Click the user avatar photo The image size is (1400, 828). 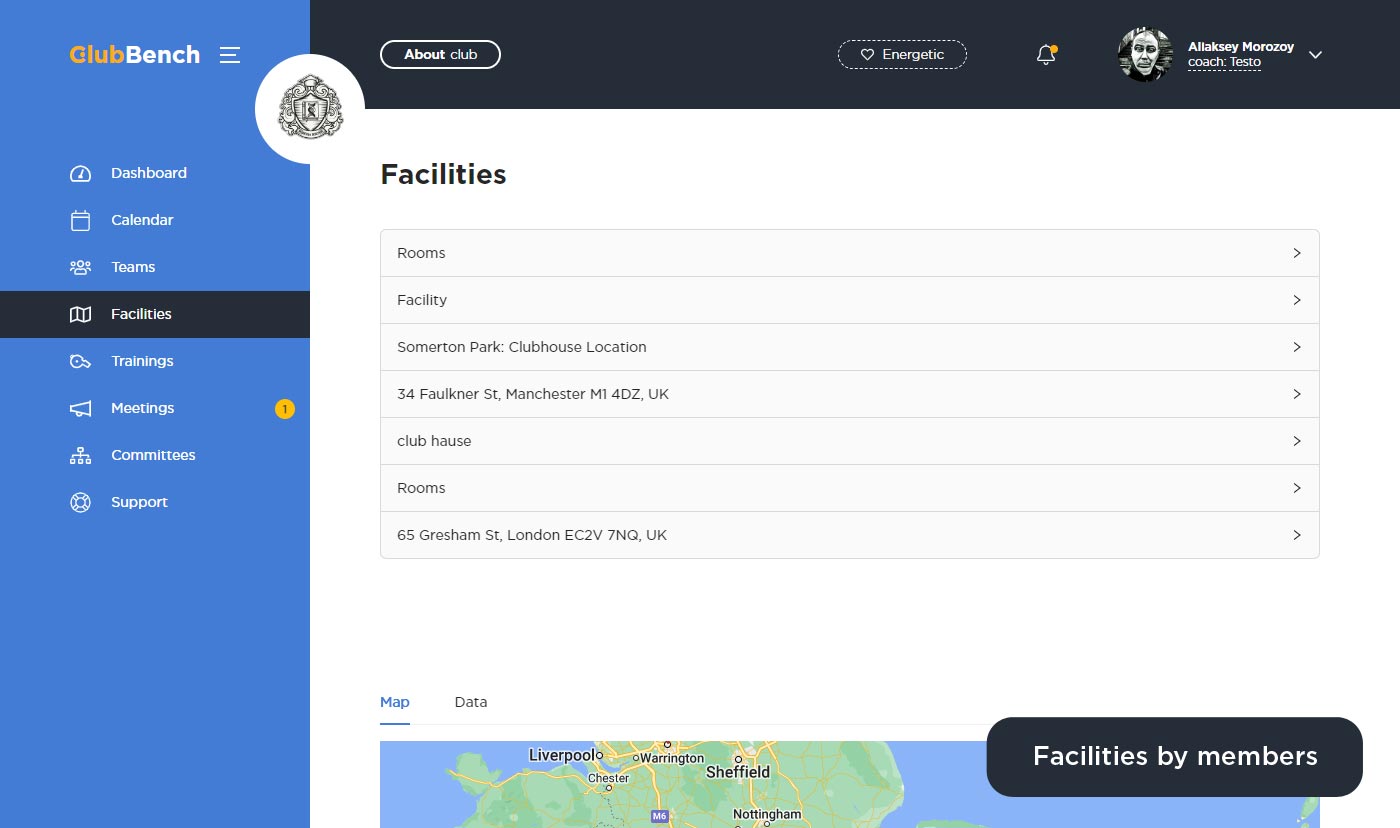click(1145, 55)
